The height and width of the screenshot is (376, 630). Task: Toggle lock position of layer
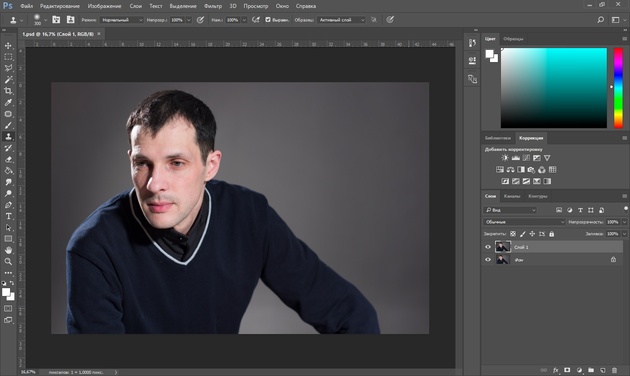[532, 234]
